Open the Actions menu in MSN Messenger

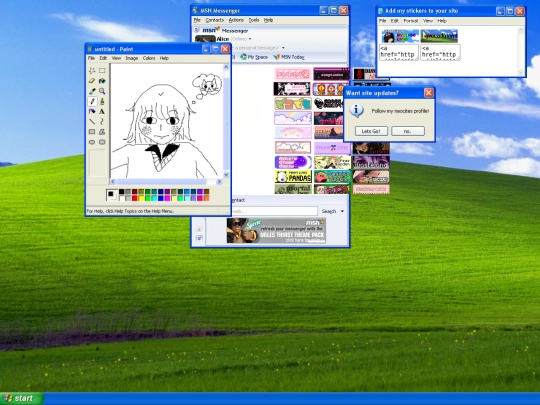236,20
